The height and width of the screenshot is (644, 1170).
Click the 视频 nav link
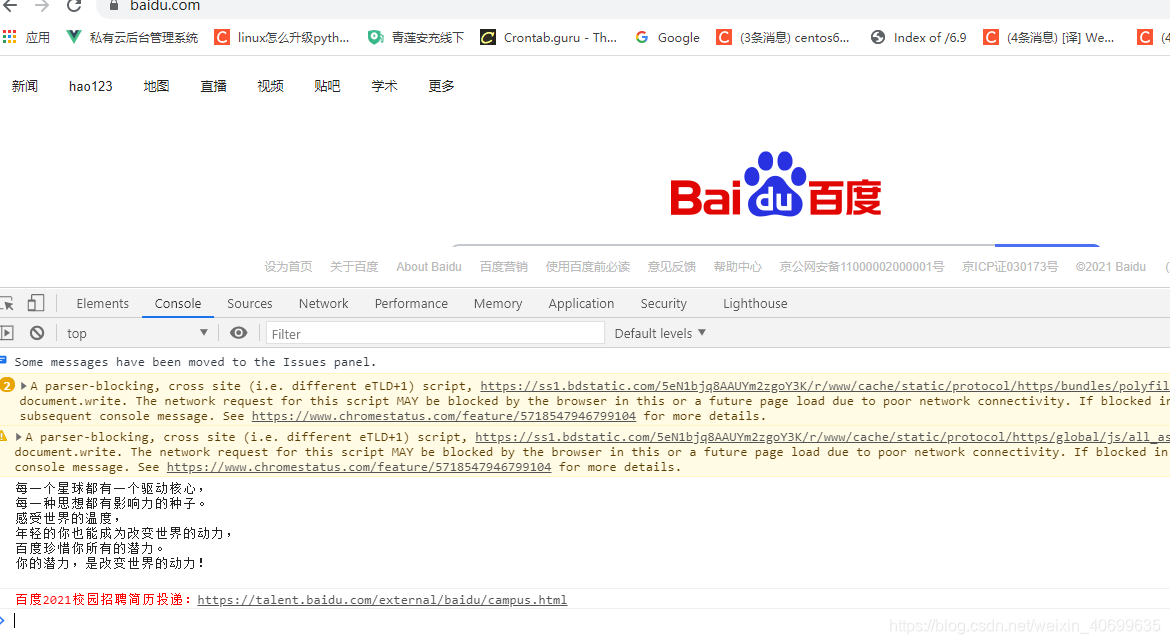click(x=270, y=87)
